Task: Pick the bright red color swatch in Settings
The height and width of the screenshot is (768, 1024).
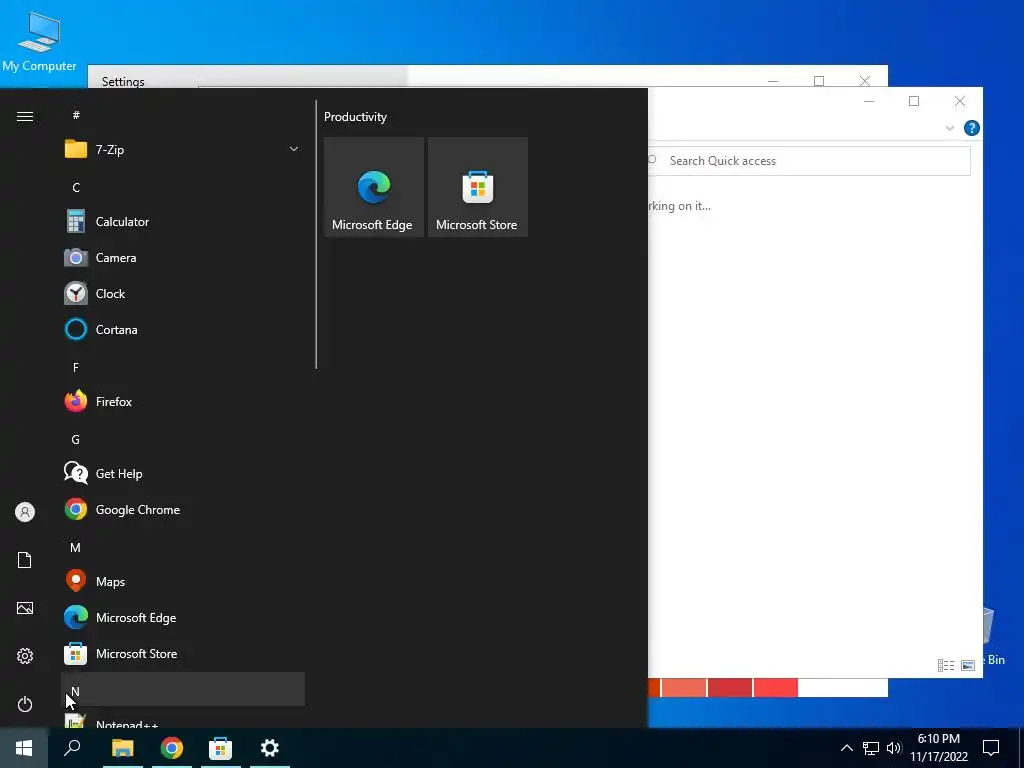Action: [x=775, y=687]
